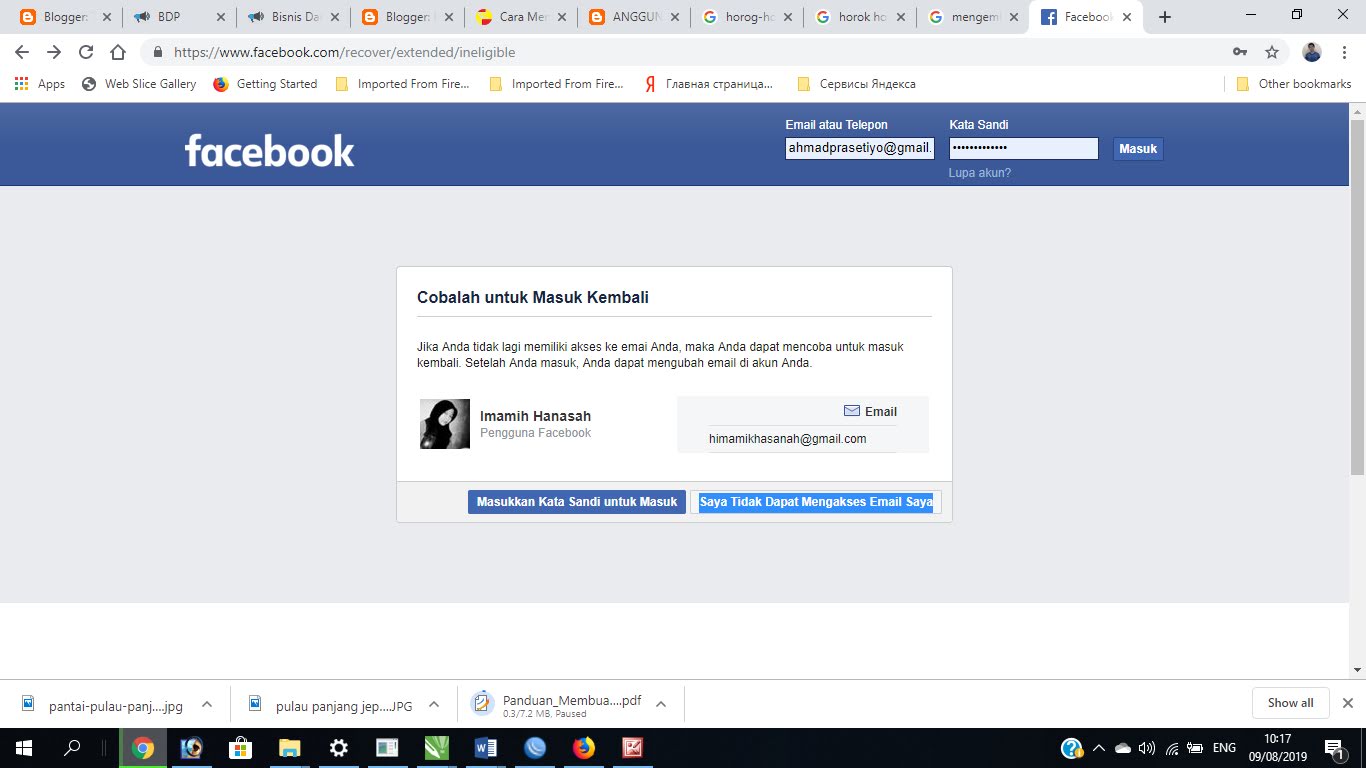This screenshot has width=1366, height=768.
Task: Open the volume control in tray
Action: 1146,748
